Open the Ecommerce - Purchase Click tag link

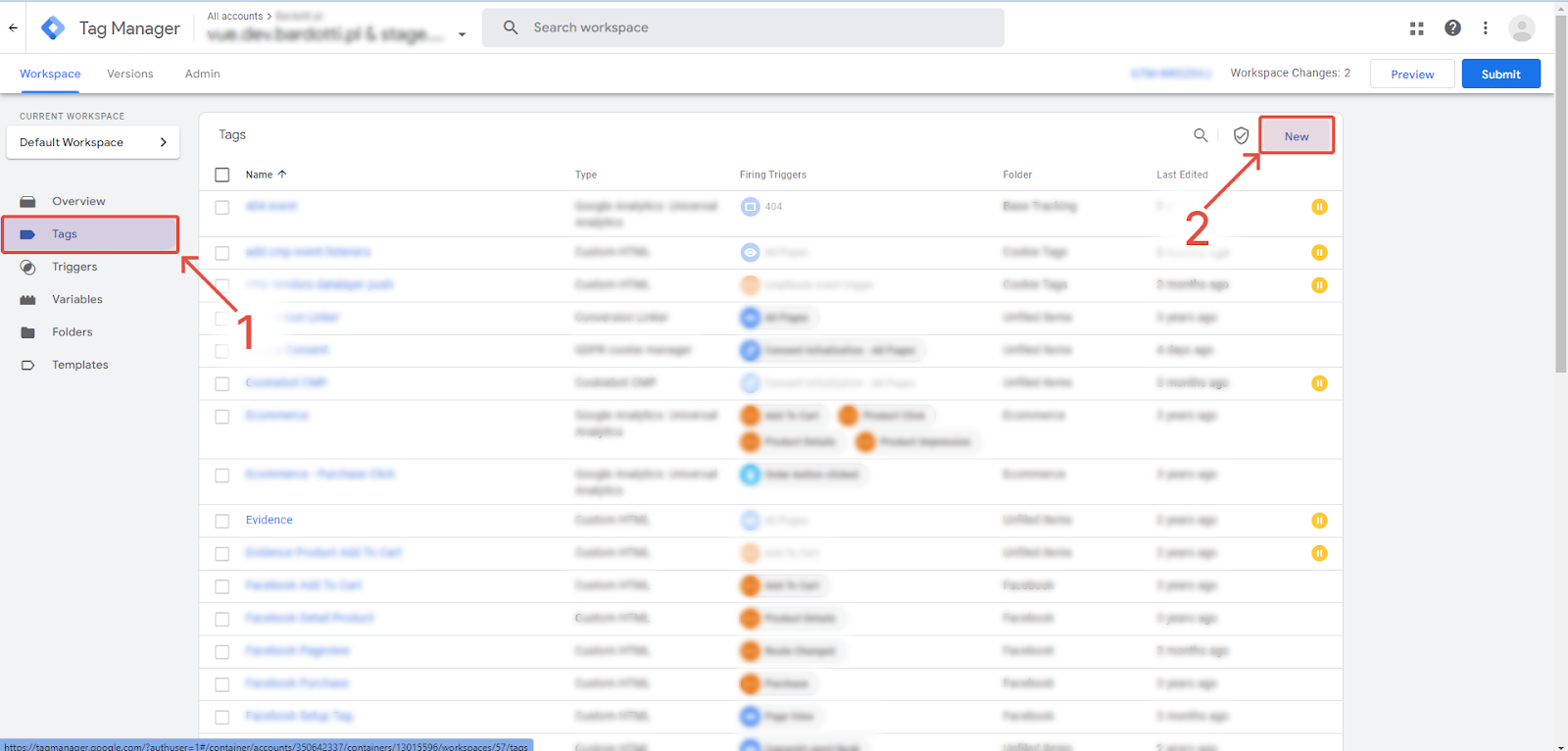tap(320, 474)
